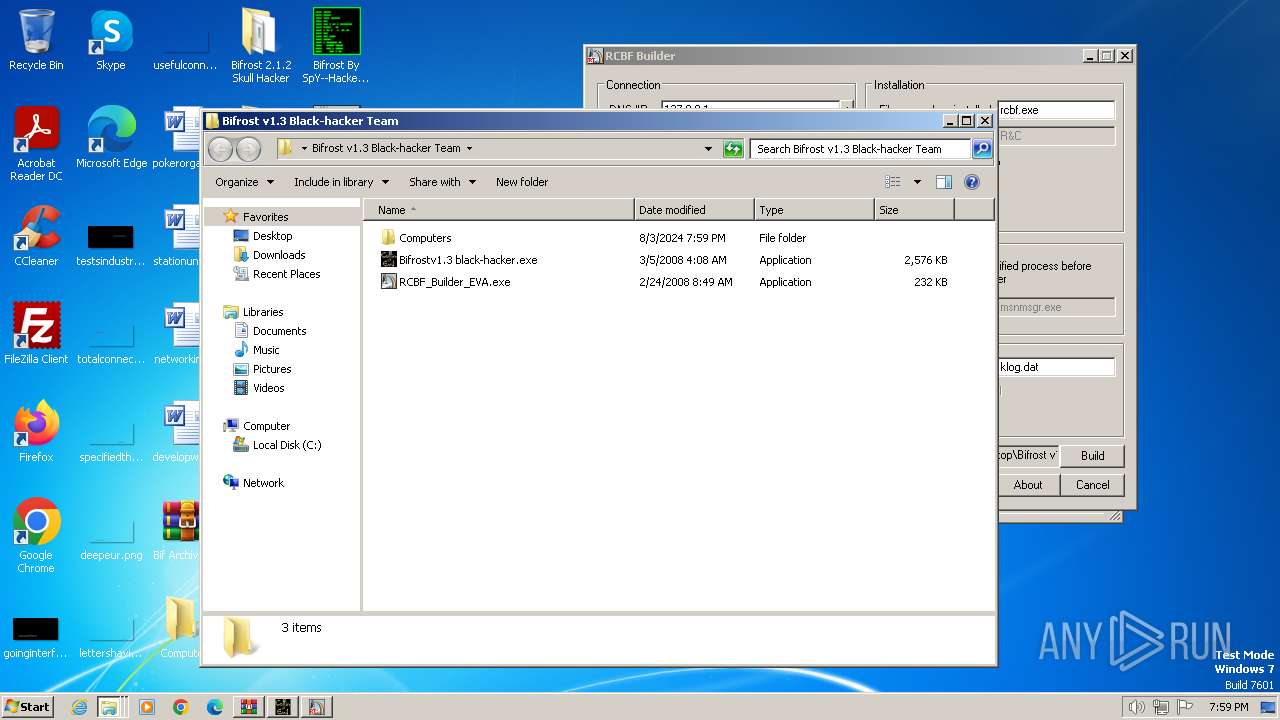Click the volume speaker icon in system tray

pyautogui.click(x=1136, y=707)
